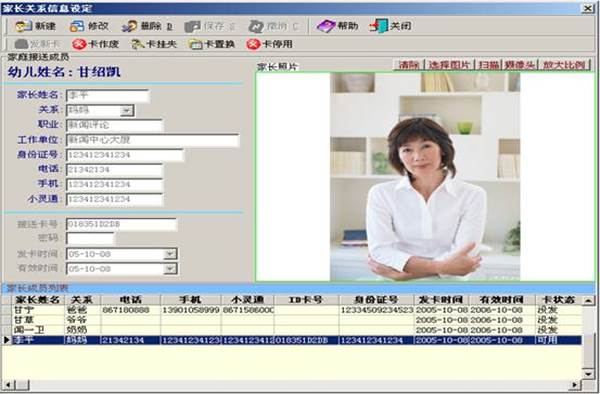Close the 家长关系信息设定 window with the X
Screen dimensions: 600x394
pos(587,8)
